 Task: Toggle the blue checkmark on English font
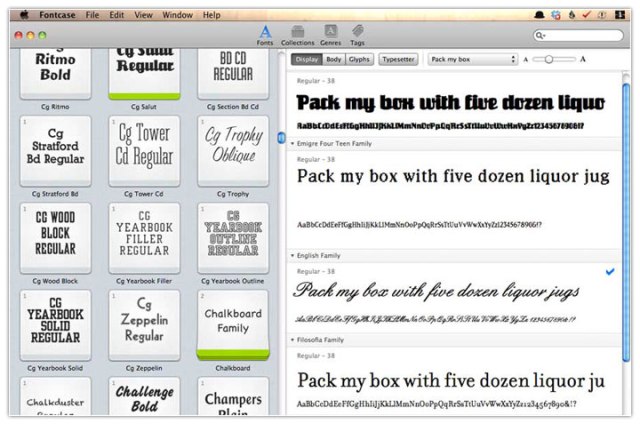[x=610, y=271]
